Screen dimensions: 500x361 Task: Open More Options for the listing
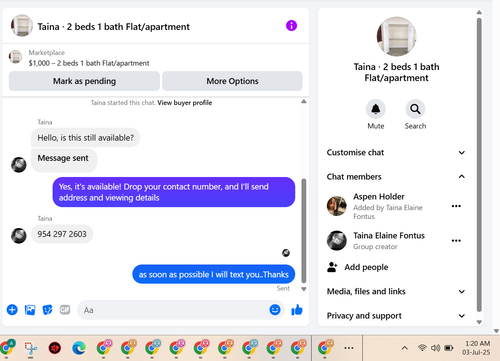click(232, 81)
